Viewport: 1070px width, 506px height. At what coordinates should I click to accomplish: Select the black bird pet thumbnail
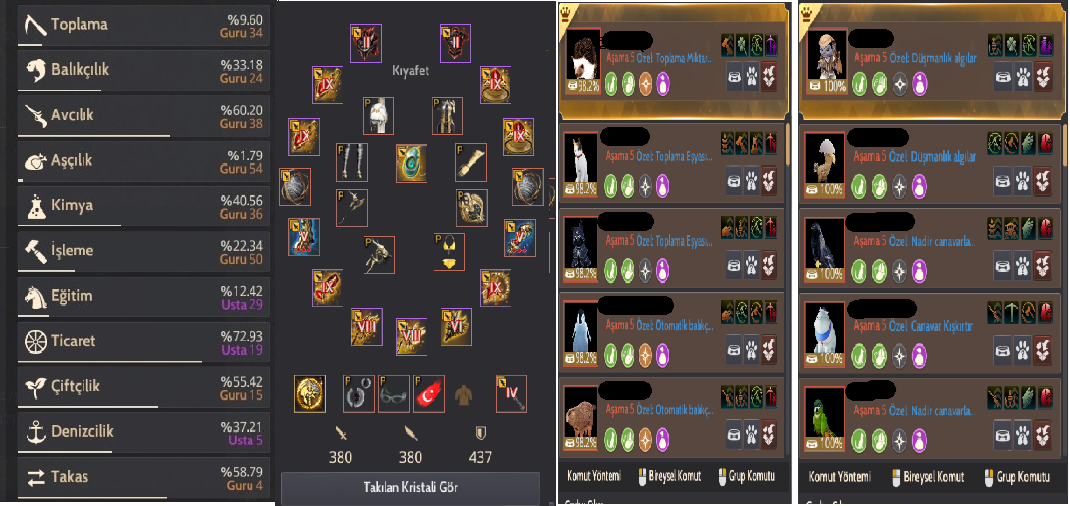[824, 249]
